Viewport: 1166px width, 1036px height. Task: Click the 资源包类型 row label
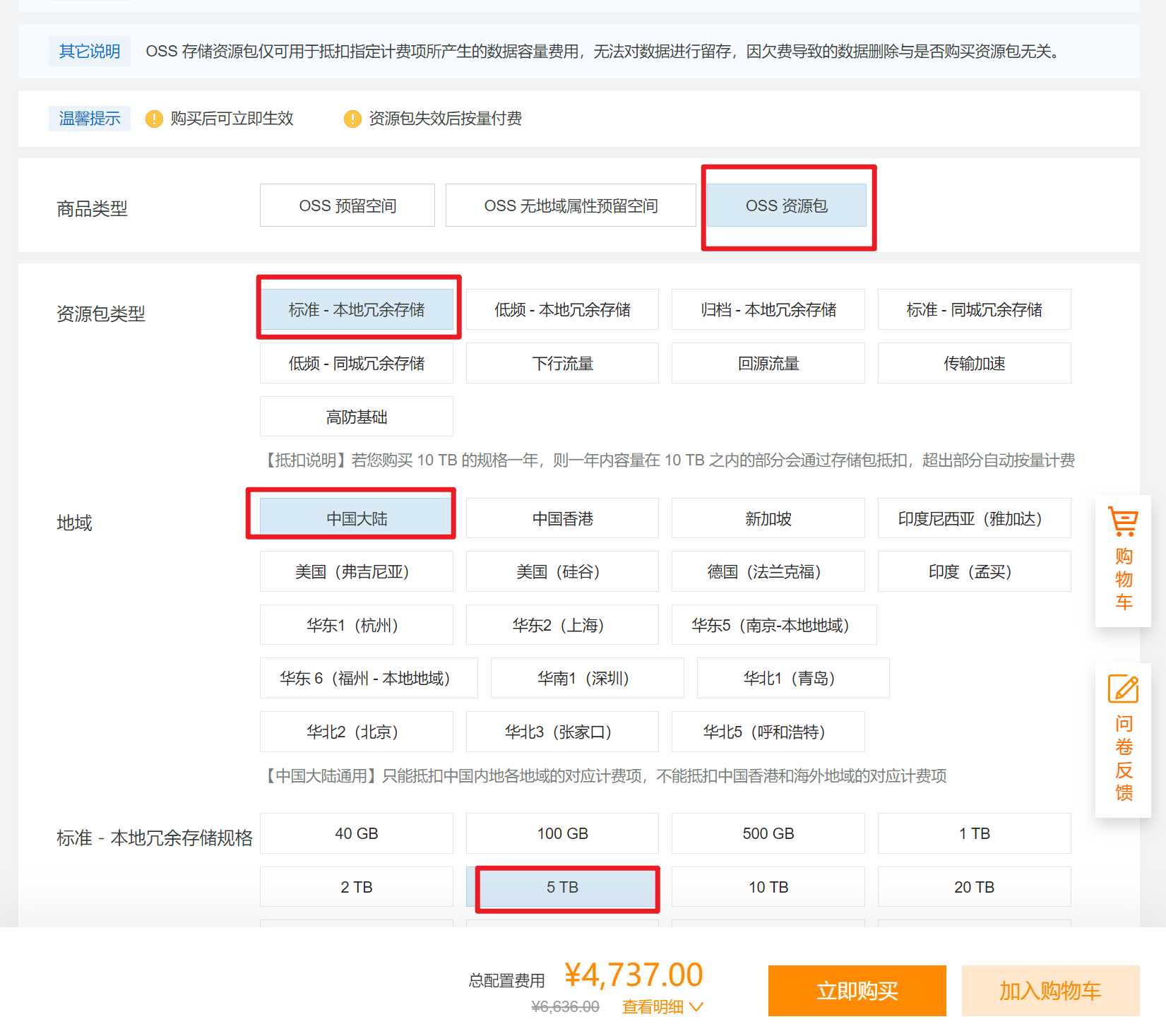click(x=101, y=314)
